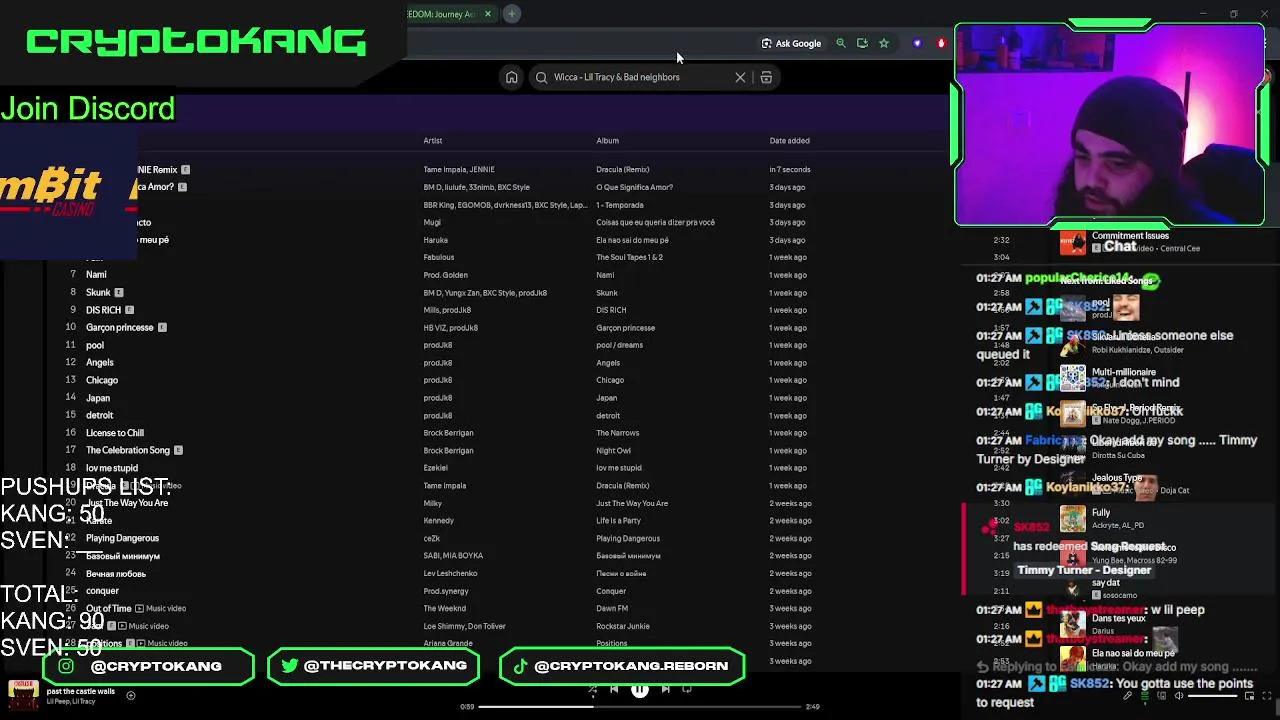Select the song The Celebration Song
This screenshot has height=720, width=1280.
[128, 450]
